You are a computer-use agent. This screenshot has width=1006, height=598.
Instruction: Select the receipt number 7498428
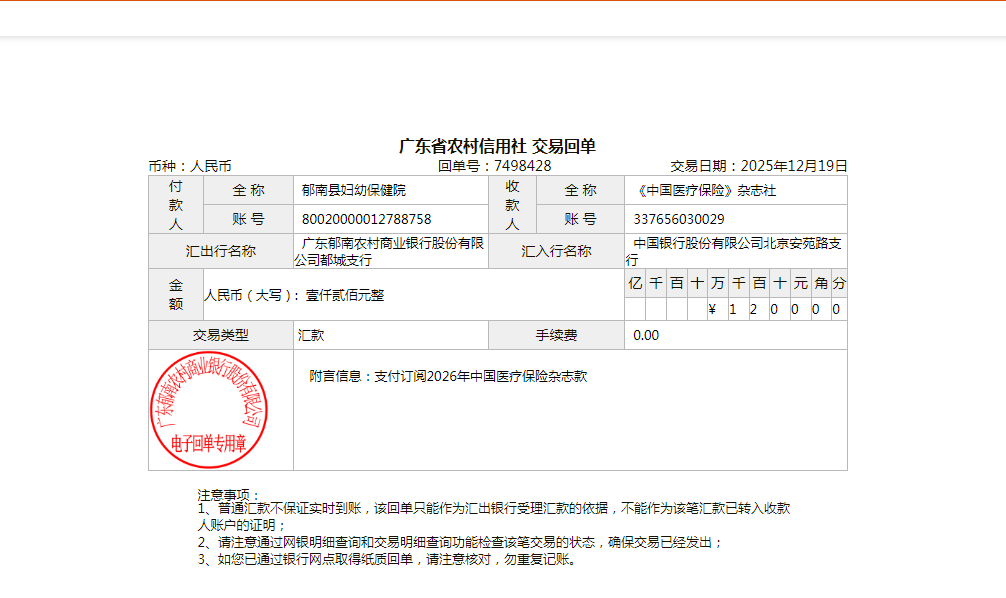pyautogui.click(x=522, y=166)
